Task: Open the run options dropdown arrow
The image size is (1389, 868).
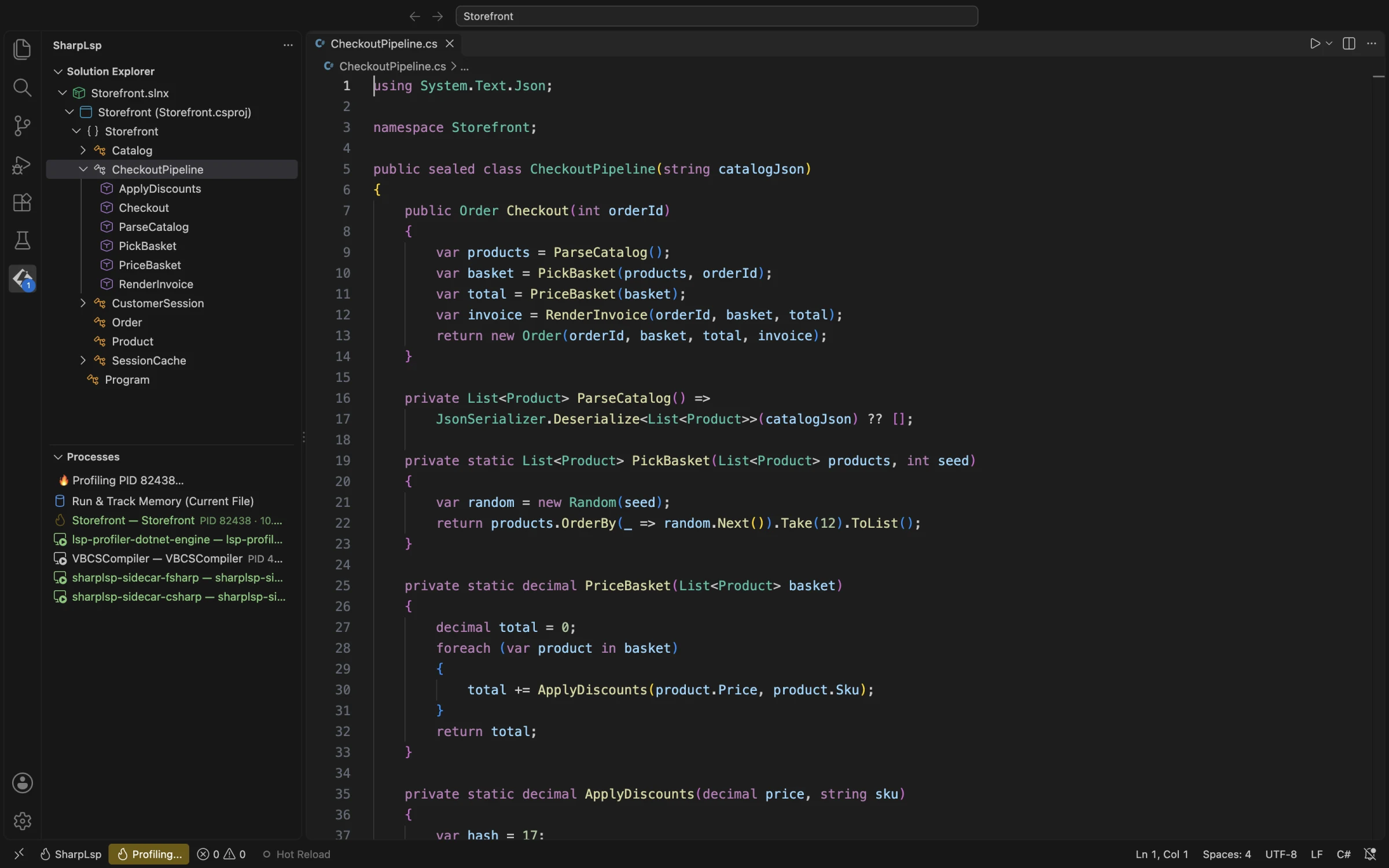Action: coord(1329,44)
